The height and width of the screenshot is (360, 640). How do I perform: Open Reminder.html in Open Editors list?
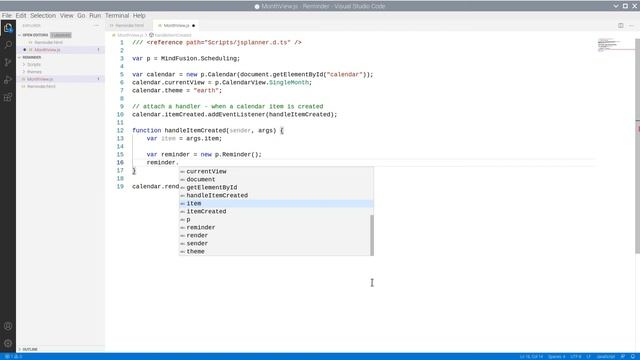48,42
